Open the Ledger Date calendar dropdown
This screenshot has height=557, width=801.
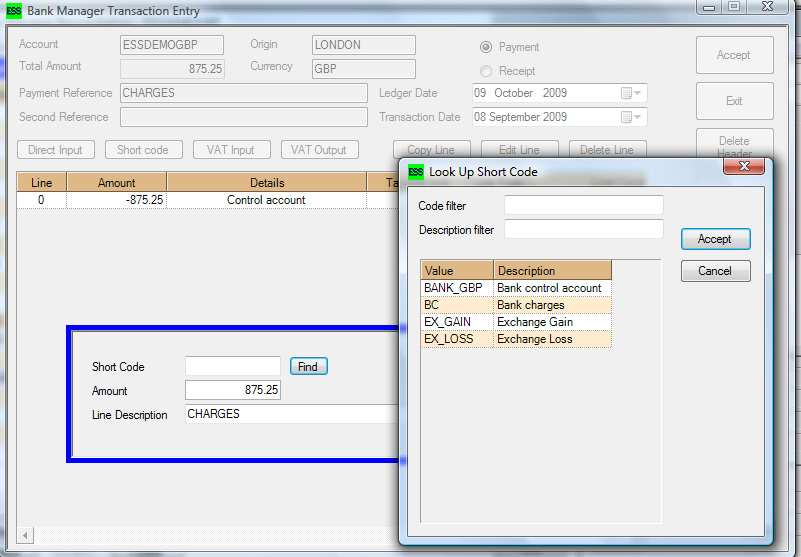coord(632,93)
